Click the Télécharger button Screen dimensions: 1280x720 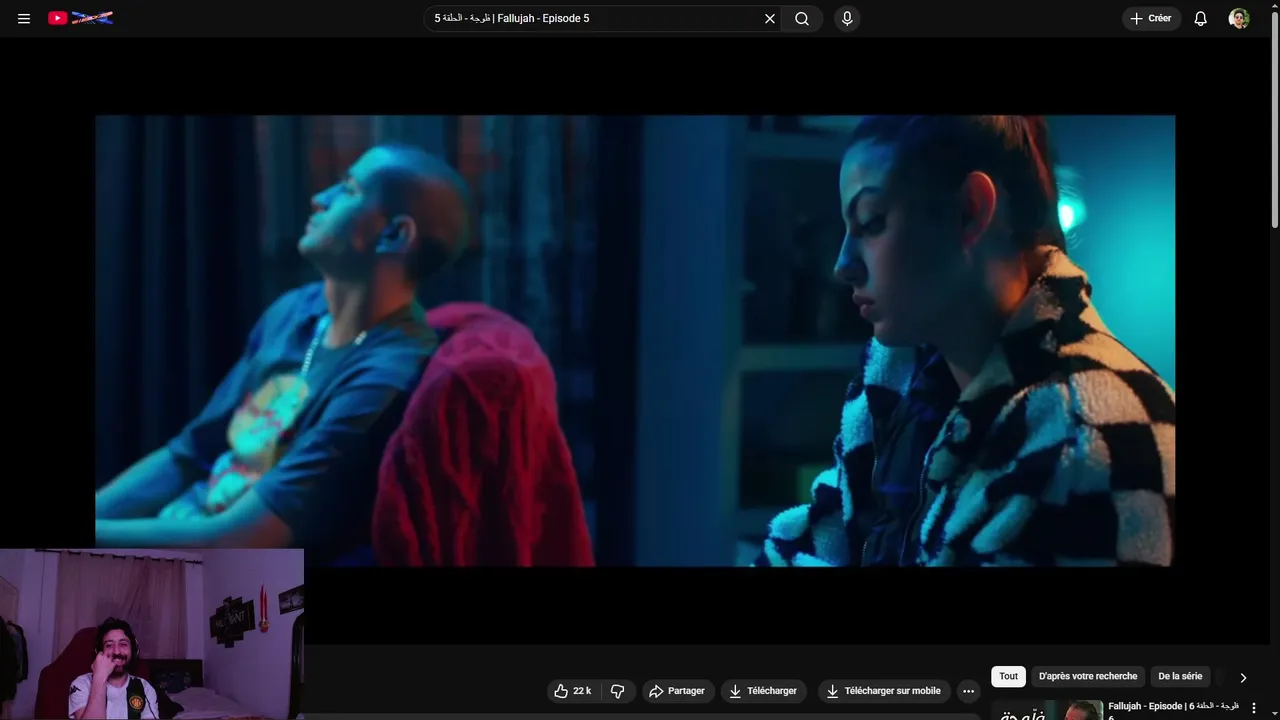click(763, 691)
